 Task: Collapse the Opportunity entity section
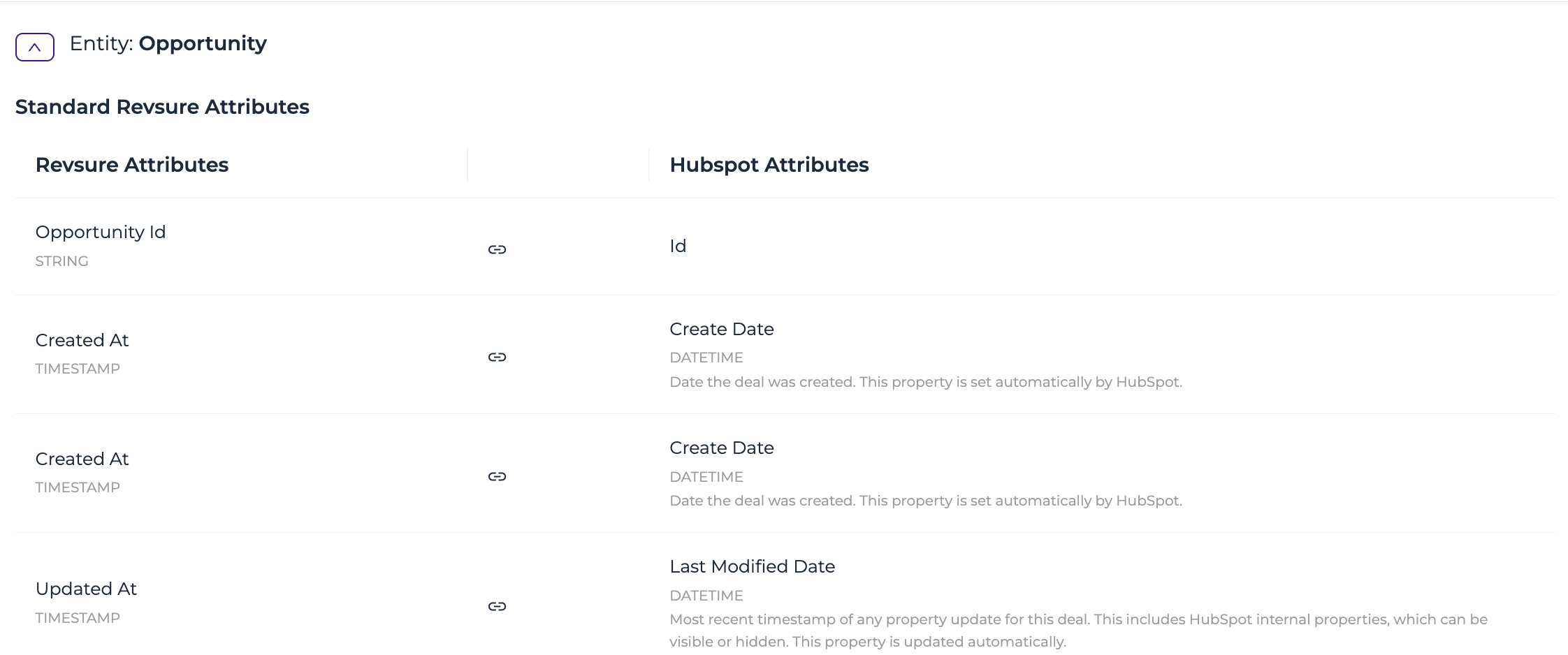[x=35, y=47]
